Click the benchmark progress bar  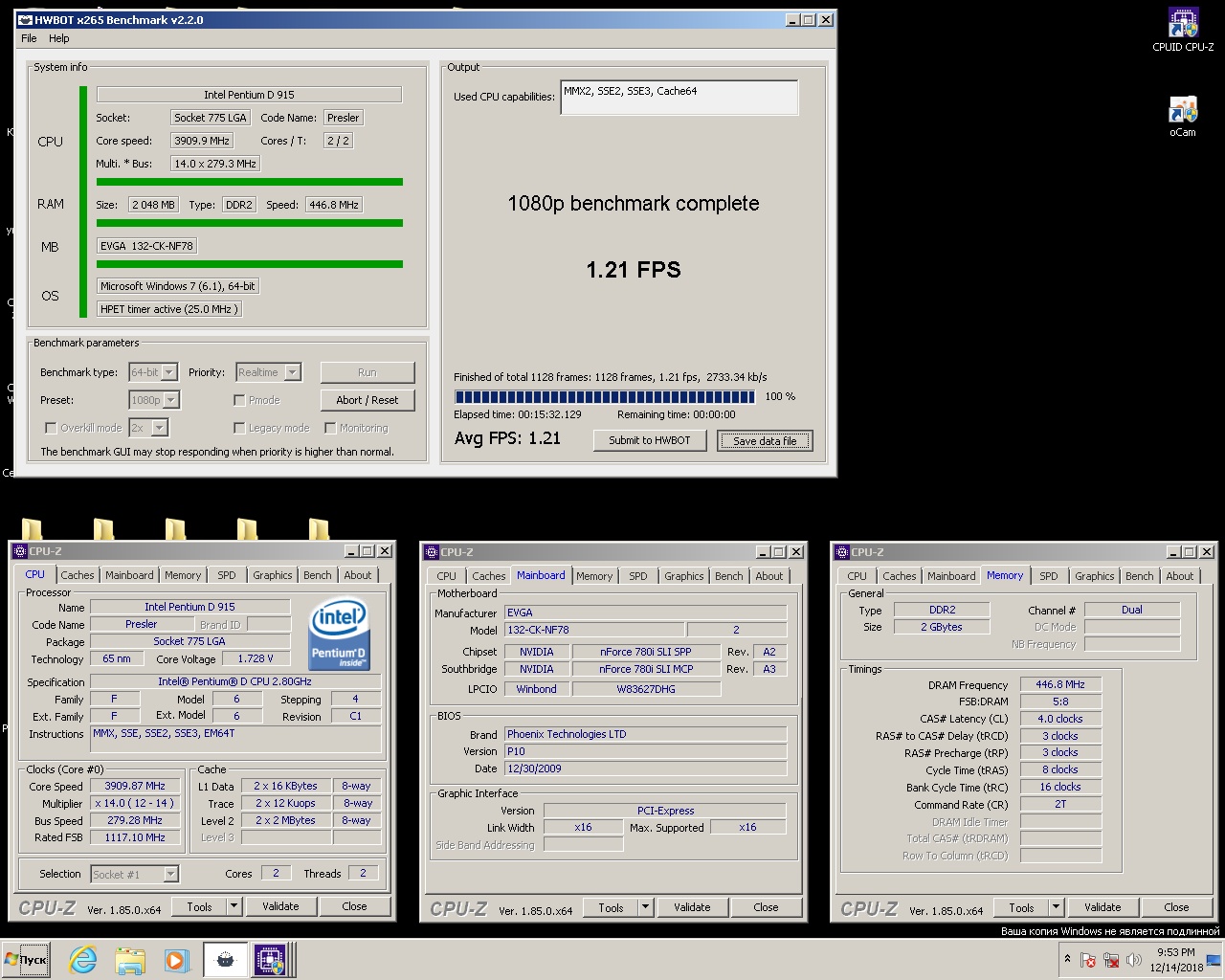coord(605,396)
